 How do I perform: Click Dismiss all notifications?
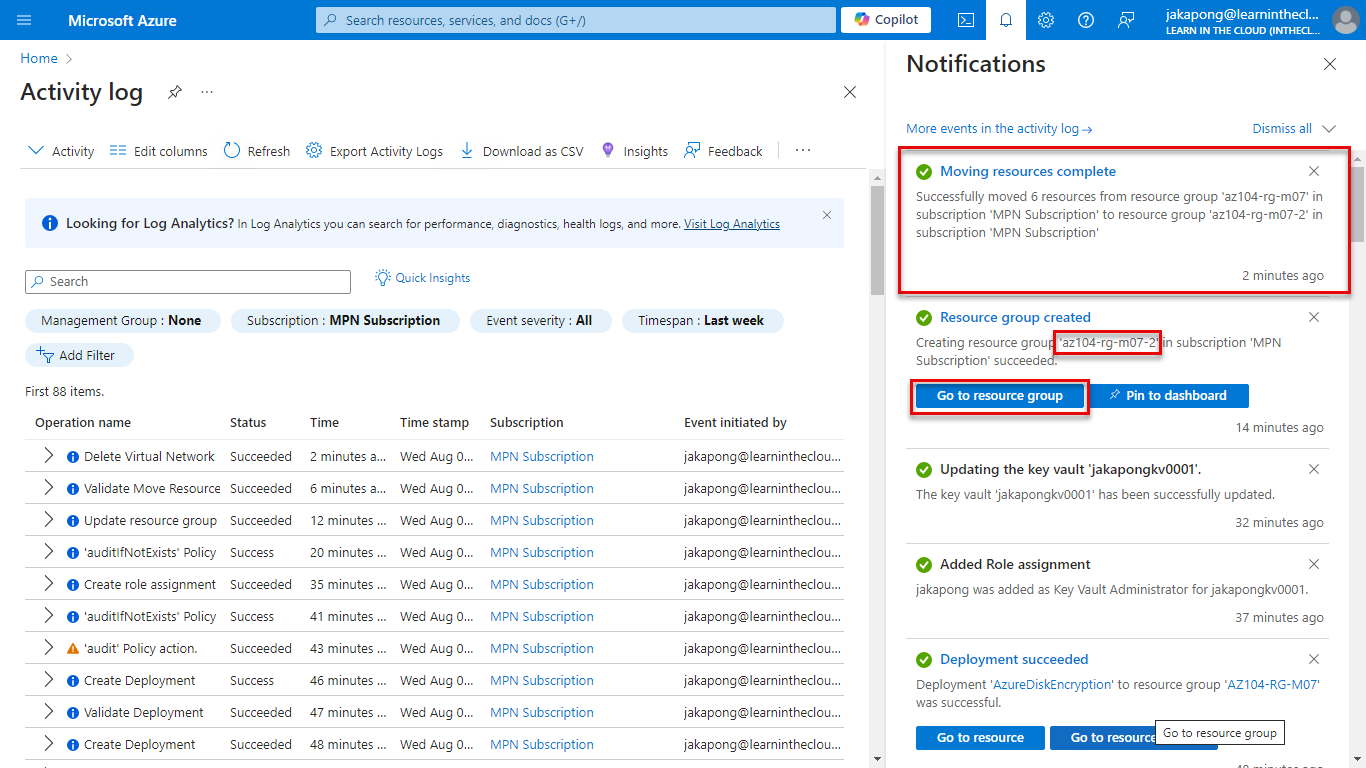coord(1282,129)
